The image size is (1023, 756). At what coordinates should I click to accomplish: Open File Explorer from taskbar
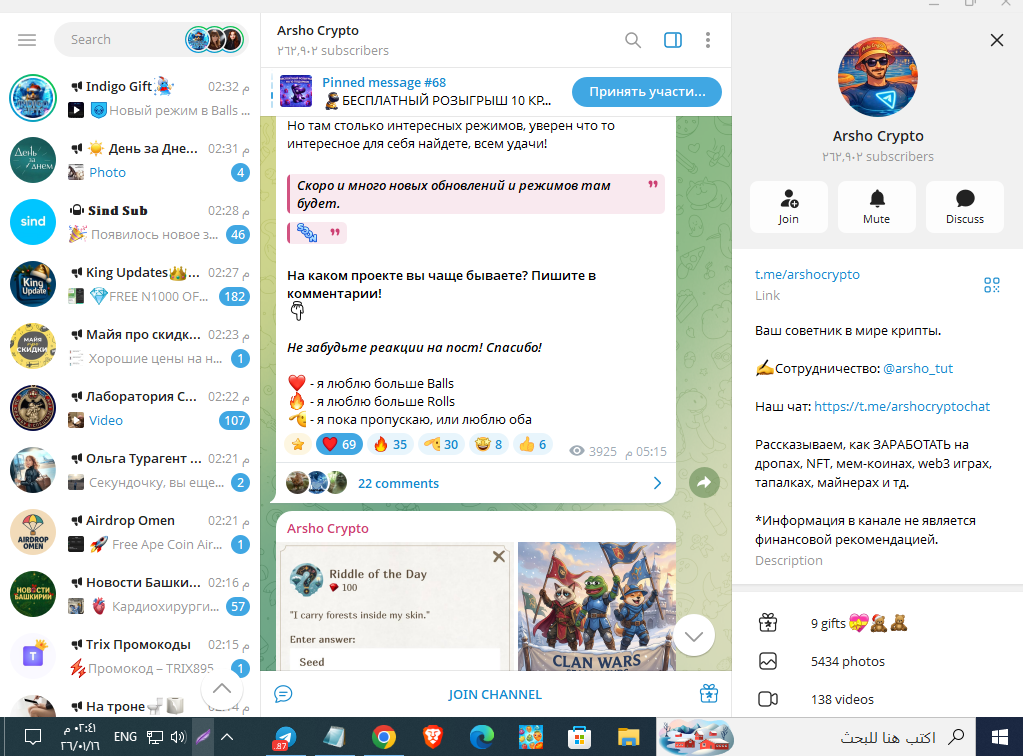pos(628,738)
